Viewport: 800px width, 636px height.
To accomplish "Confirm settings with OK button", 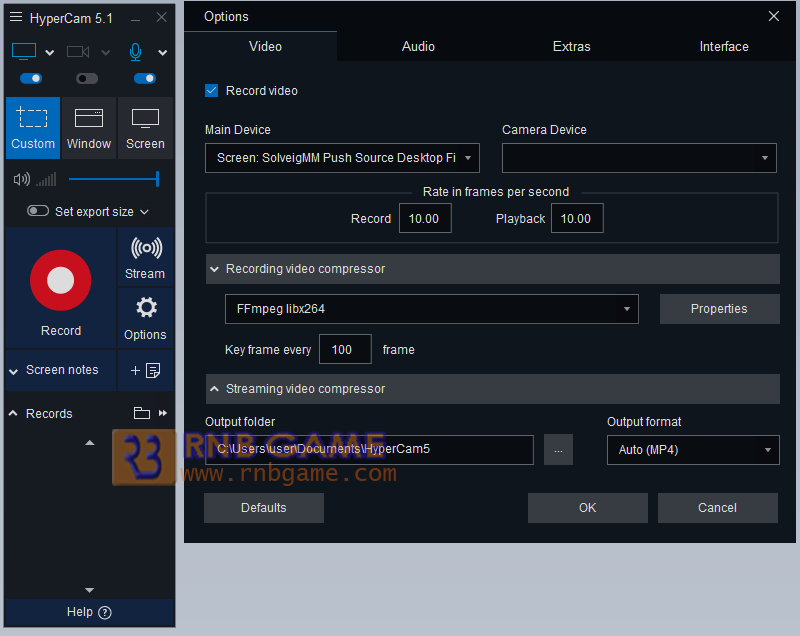I will [588, 508].
